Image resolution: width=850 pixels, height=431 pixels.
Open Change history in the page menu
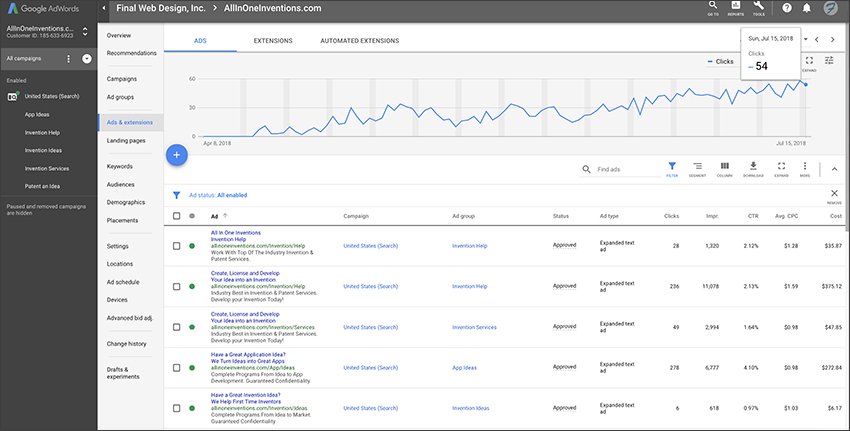[x=126, y=344]
